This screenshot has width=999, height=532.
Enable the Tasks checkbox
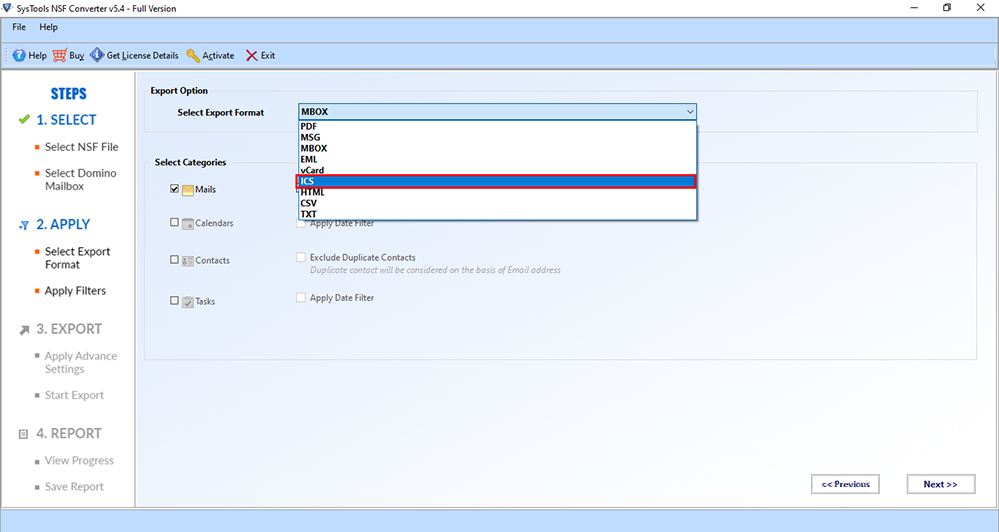pos(175,300)
